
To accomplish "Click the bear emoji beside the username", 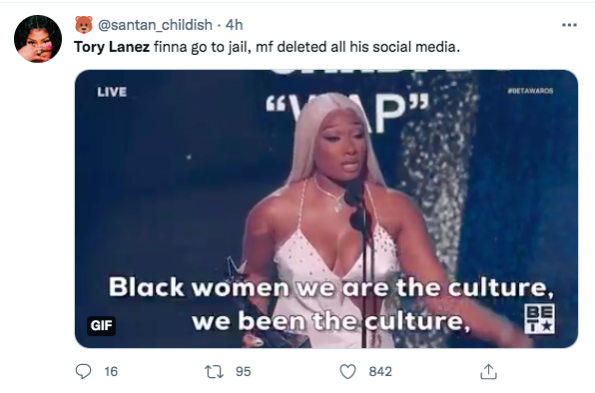I will click(x=84, y=25).
